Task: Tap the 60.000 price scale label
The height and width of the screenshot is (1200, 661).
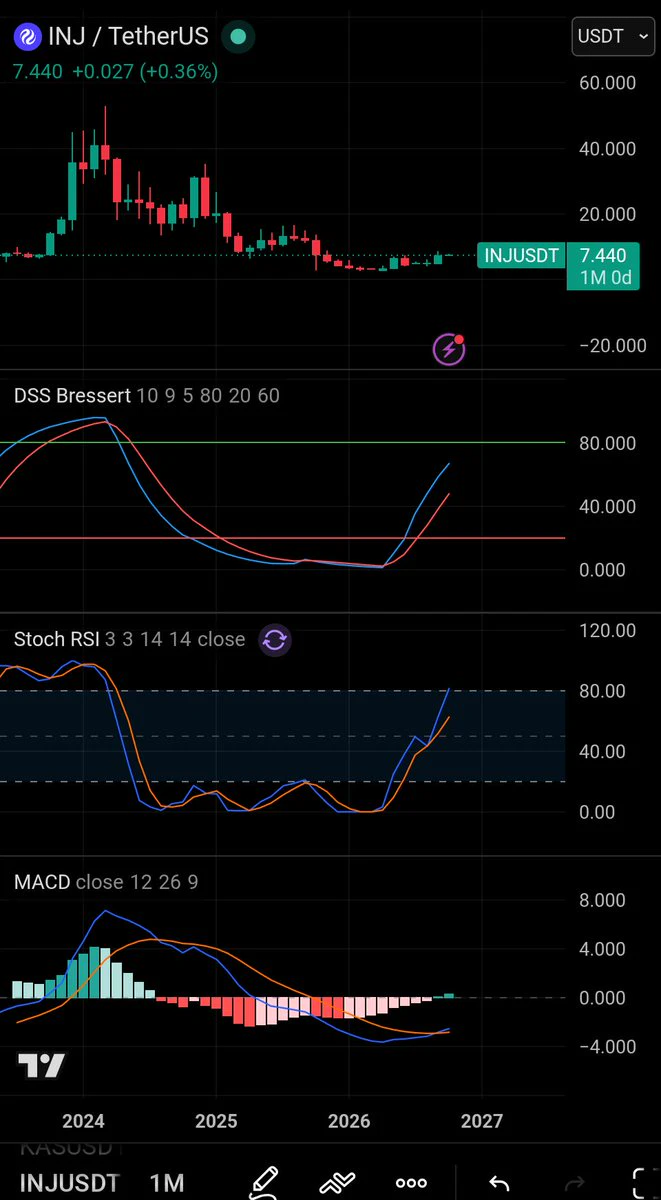Action: [608, 83]
